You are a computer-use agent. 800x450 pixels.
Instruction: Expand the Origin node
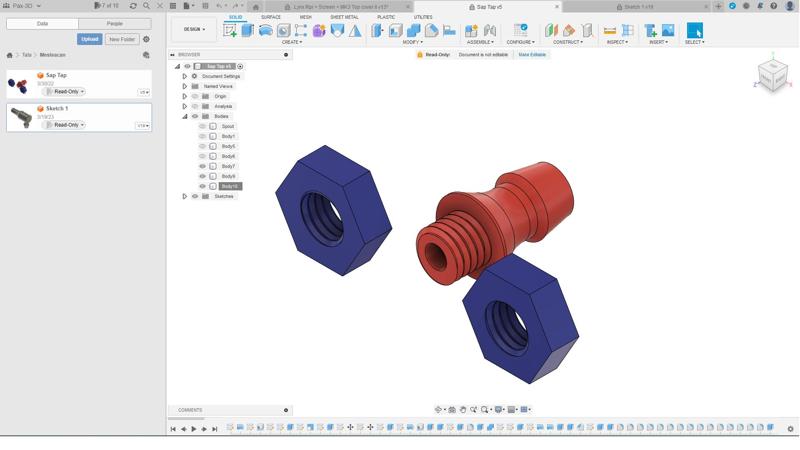(x=185, y=96)
